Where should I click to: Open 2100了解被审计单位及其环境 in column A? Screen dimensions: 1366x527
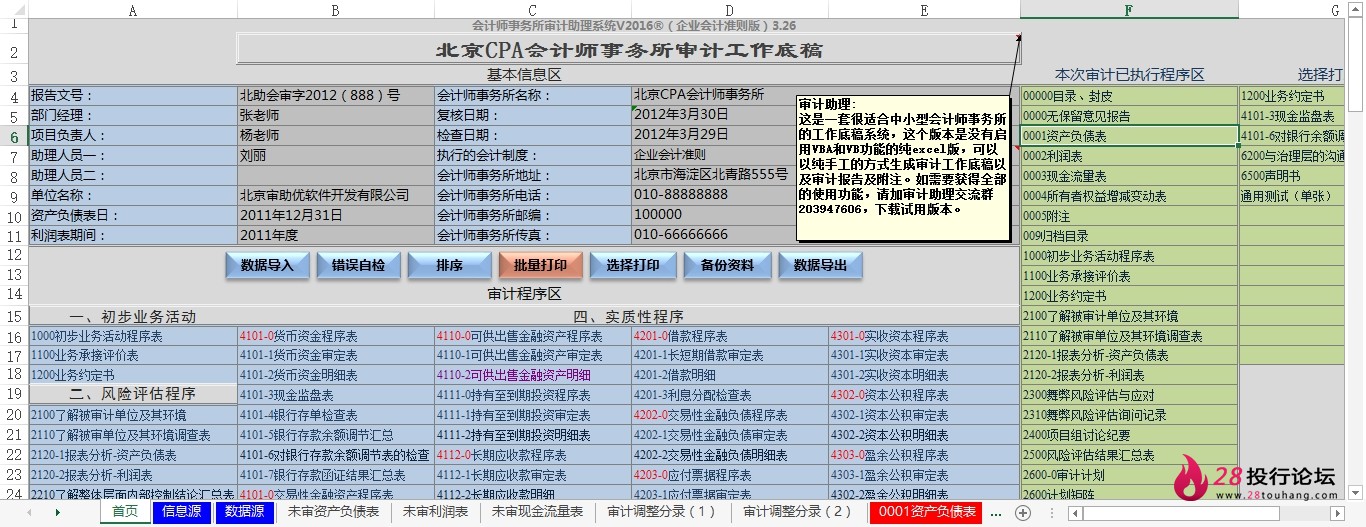pyautogui.click(x=133, y=415)
